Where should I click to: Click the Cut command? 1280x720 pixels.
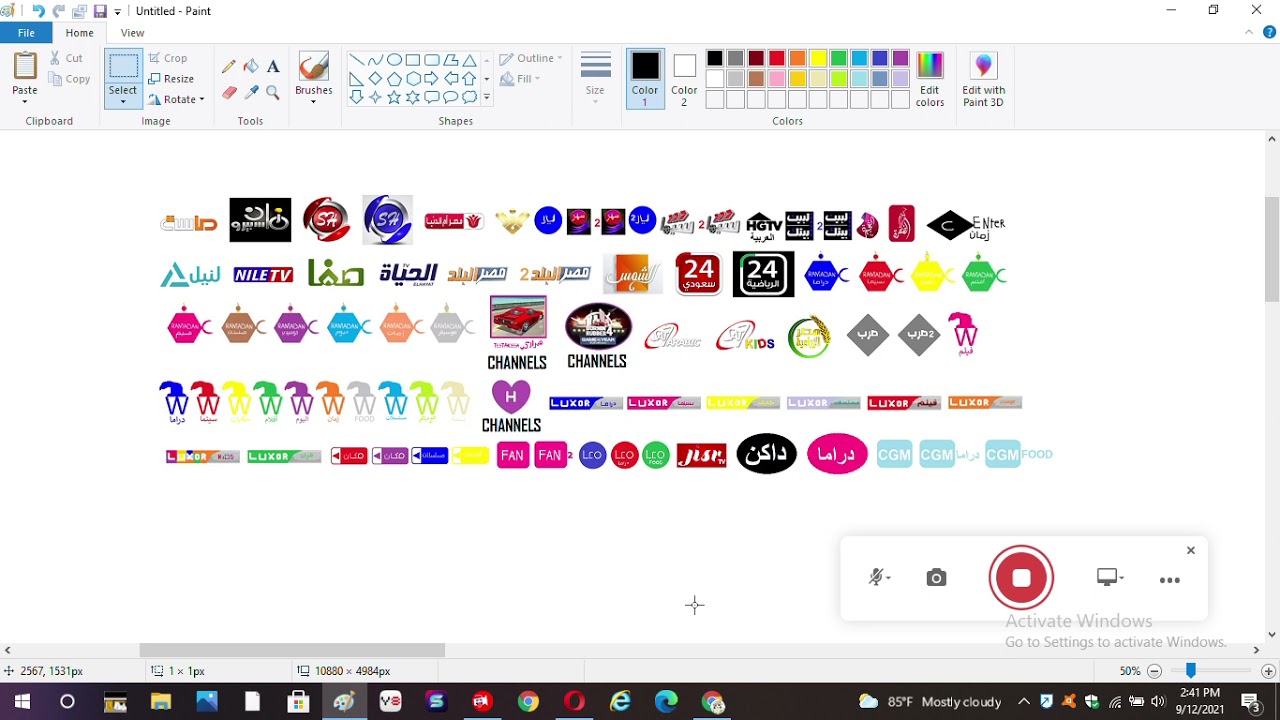coord(66,58)
